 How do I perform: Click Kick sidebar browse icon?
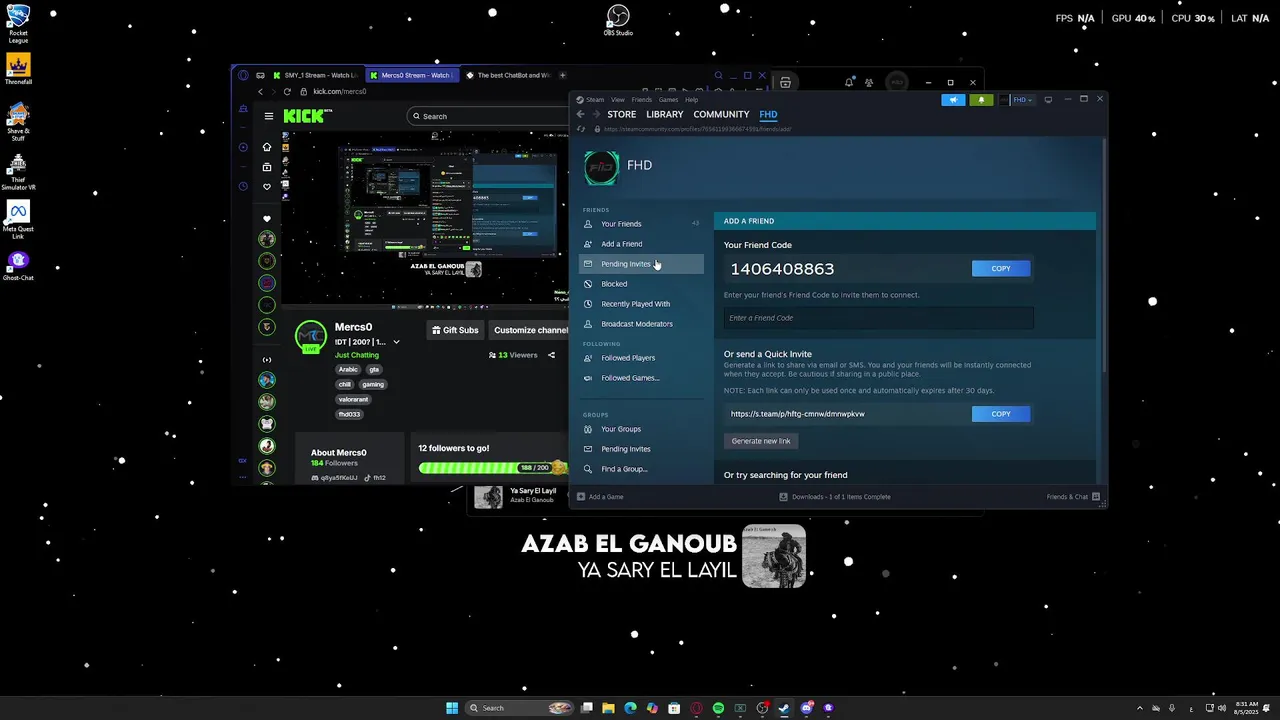(x=267, y=167)
